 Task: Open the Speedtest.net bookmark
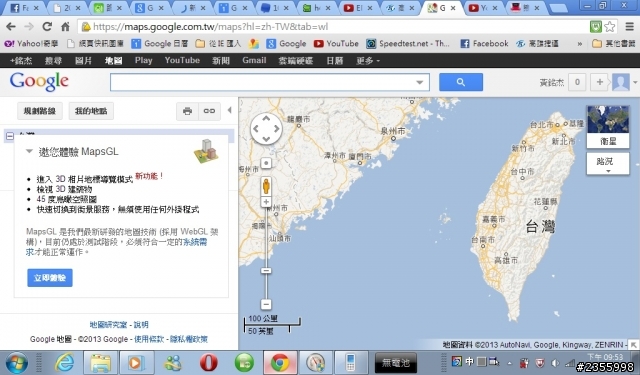pos(408,43)
